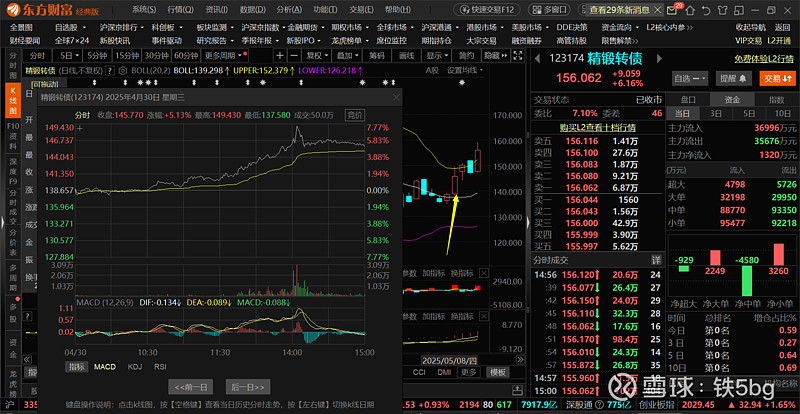Image resolution: width=800 pixels, height=414 pixels.
Task: Open quick trade F12 button
Action: (x=486, y=10)
